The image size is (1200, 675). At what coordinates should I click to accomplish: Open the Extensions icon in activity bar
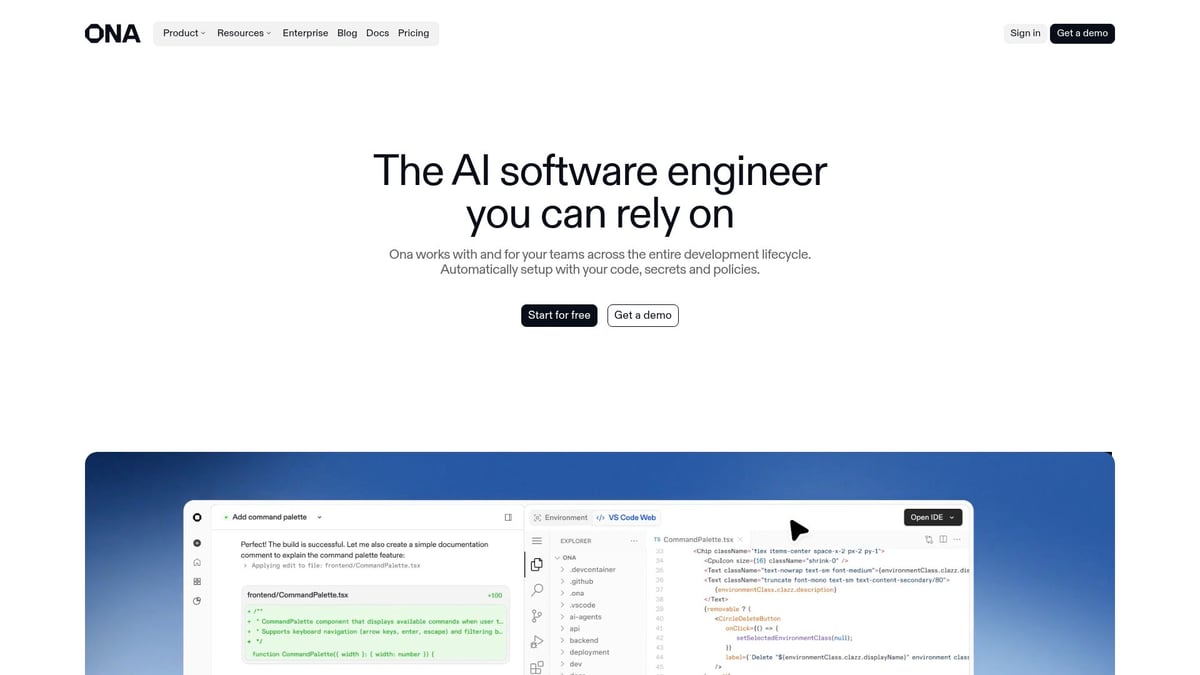click(x=537, y=666)
